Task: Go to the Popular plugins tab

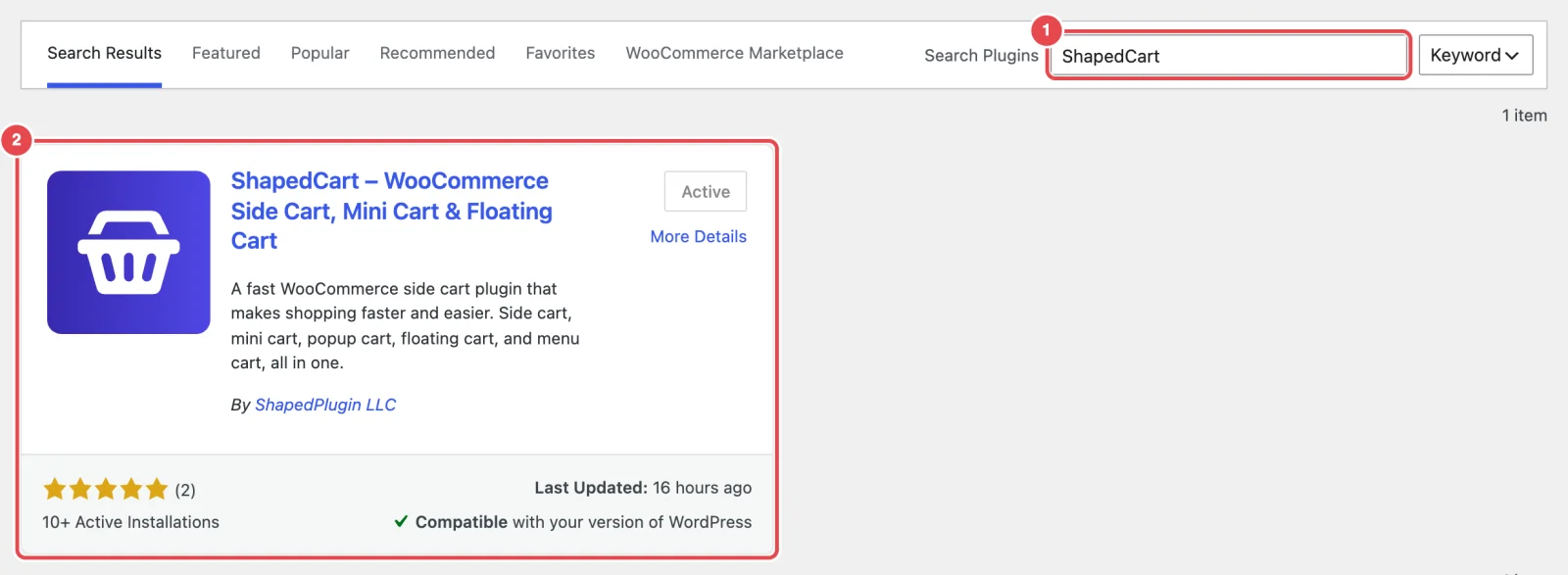Action: [320, 53]
